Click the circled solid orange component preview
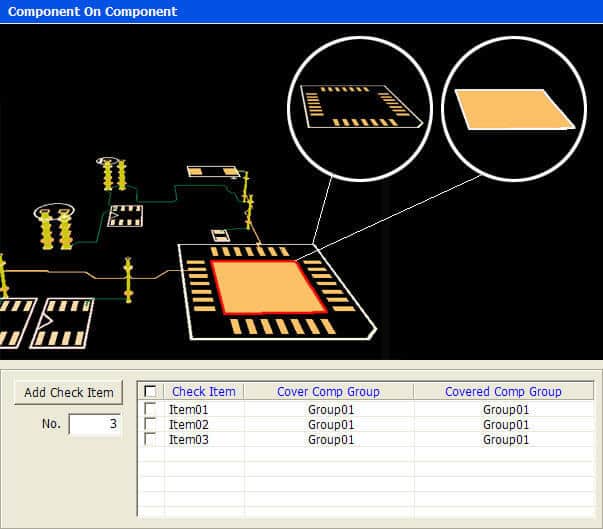Screen dimensions: 603x529 point(514,108)
